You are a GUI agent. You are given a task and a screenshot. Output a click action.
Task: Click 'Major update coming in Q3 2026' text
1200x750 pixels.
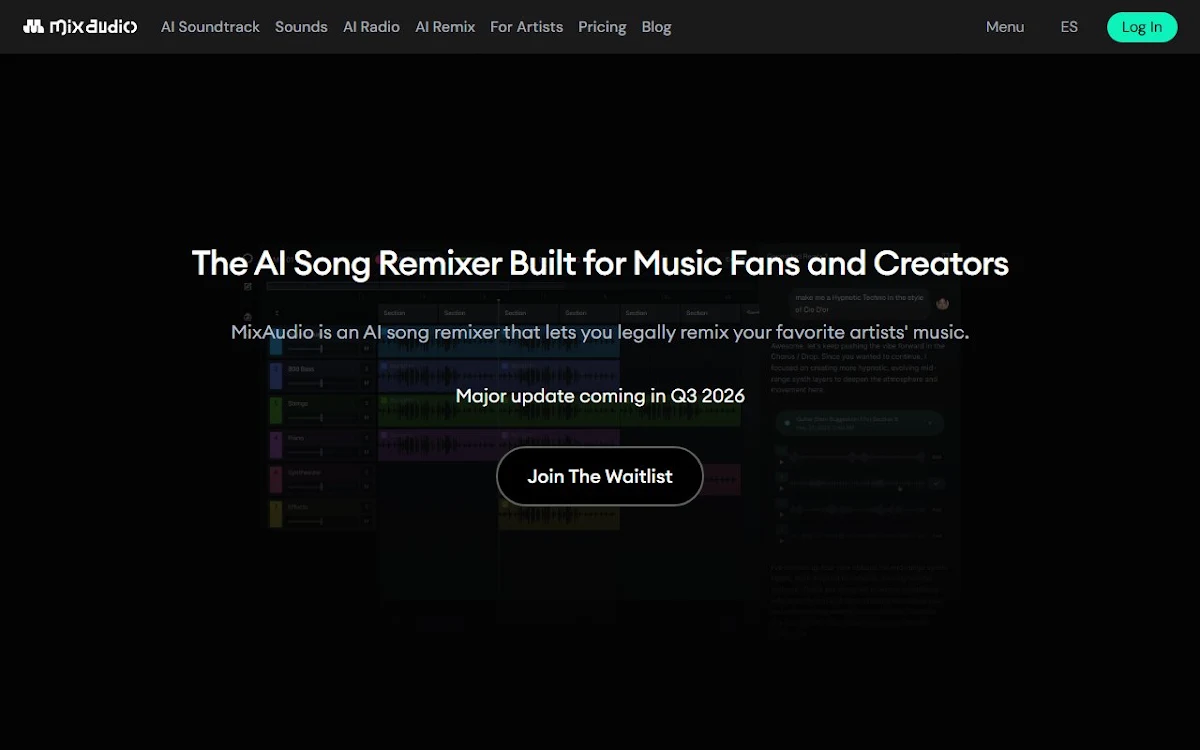click(600, 395)
